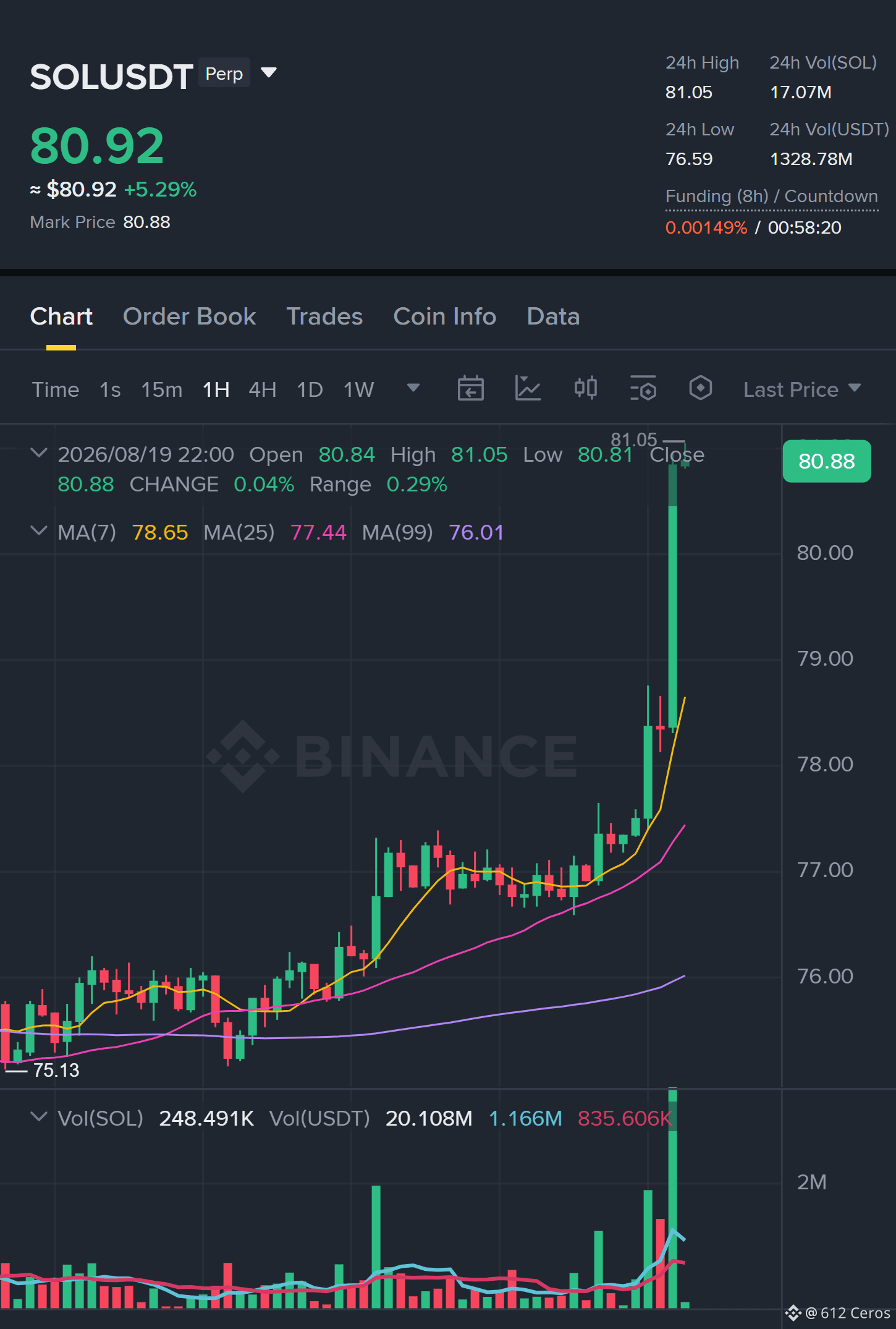Click the countdown timer 00:58:20
This screenshot has height=1329, width=896.
tap(805, 227)
